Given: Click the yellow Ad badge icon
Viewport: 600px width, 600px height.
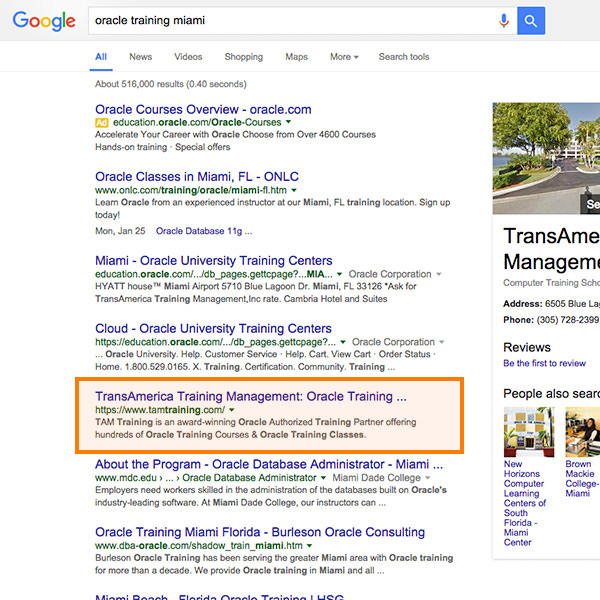Looking at the screenshot, I should click(x=101, y=122).
